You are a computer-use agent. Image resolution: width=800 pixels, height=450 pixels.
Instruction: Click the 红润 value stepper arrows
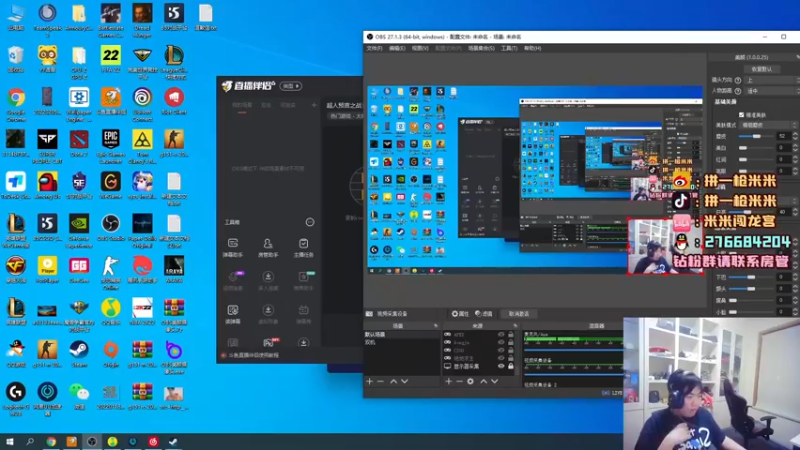795,160
